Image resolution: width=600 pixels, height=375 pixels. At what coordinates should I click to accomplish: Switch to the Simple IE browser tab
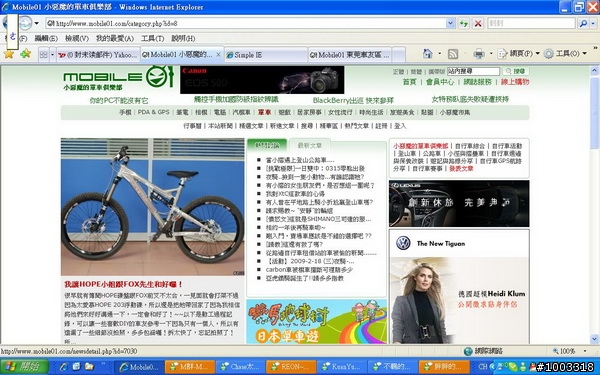[266, 55]
